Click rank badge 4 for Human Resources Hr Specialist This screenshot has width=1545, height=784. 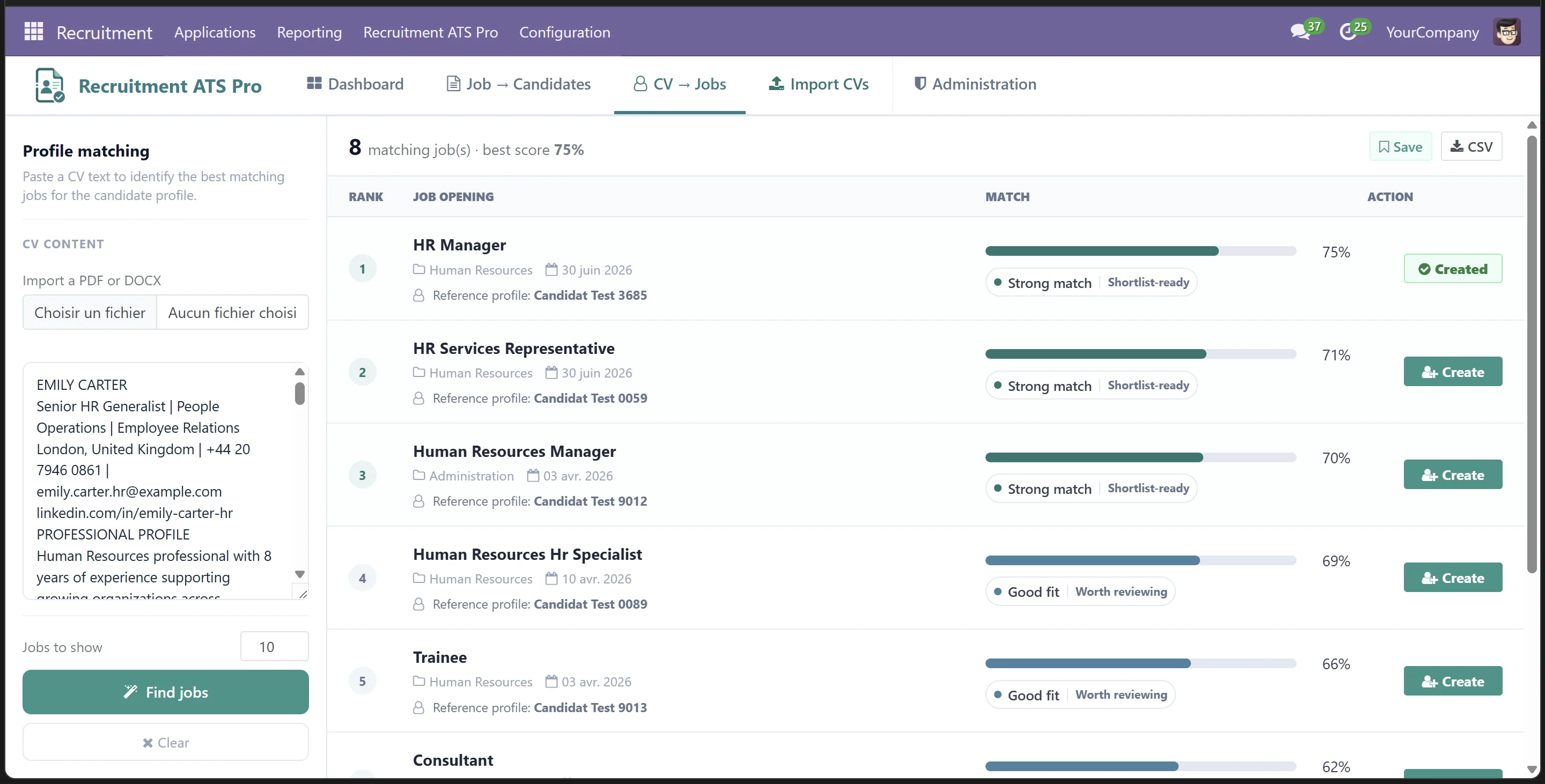362,579
